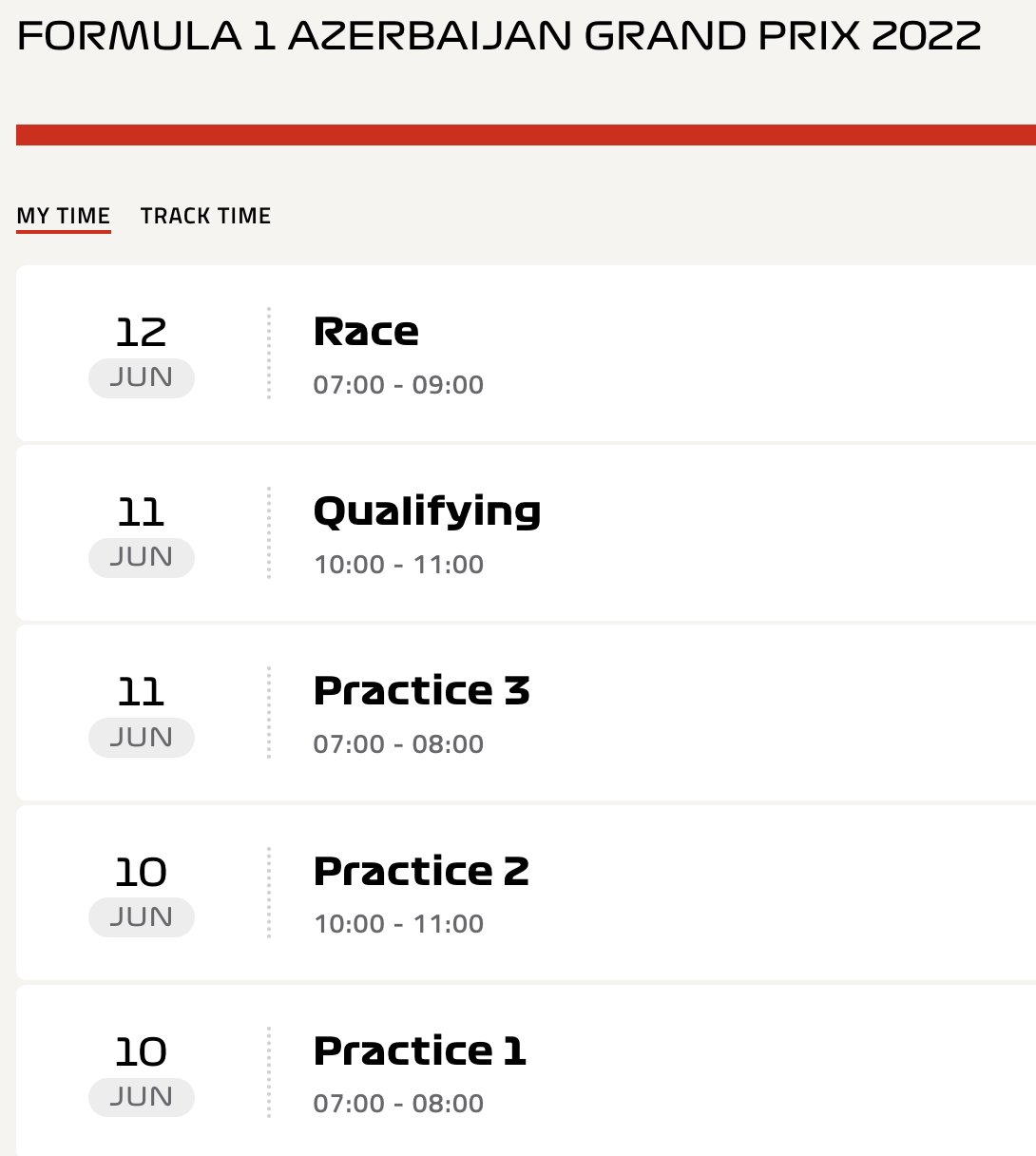Click Practice 1 time 07:00 - 08:00
The image size is (1036, 1156).
398,1104
